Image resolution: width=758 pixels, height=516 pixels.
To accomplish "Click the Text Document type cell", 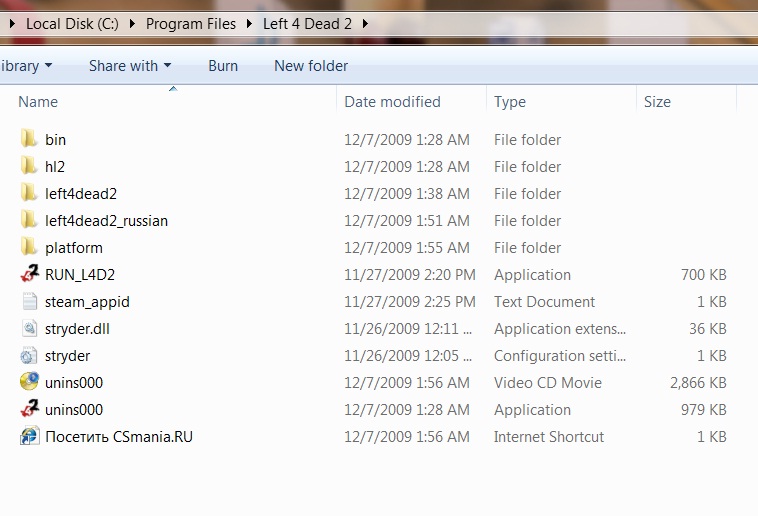I will tap(544, 302).
